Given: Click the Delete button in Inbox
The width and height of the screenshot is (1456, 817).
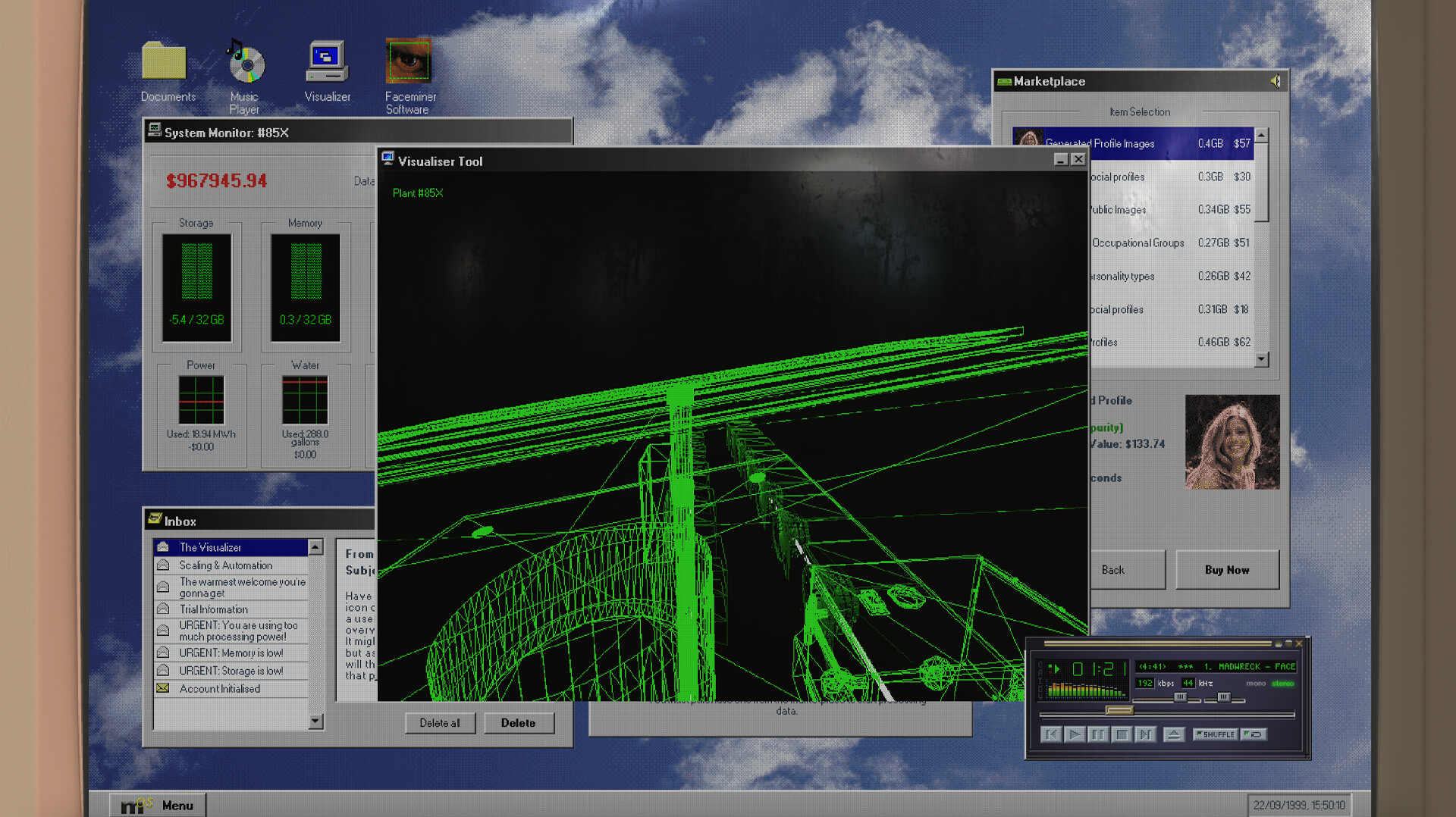Looking at the screenshot, I should point(518,723).
